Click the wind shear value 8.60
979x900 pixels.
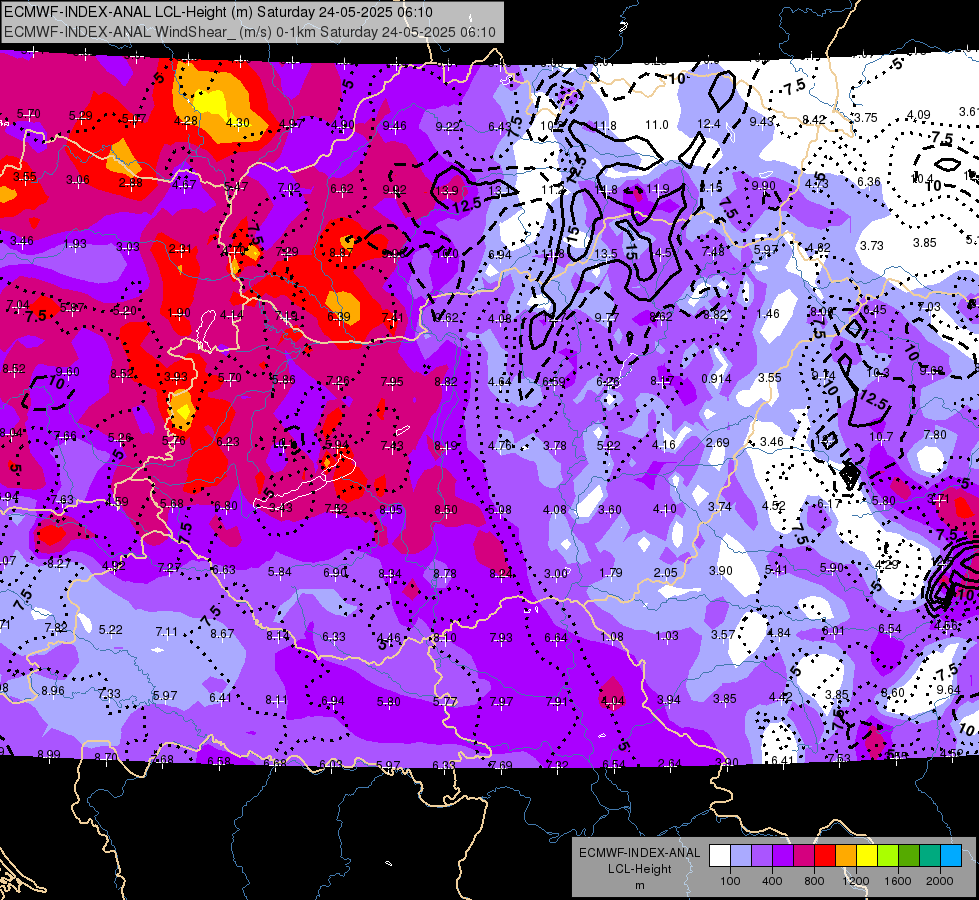tap(893, 692)
